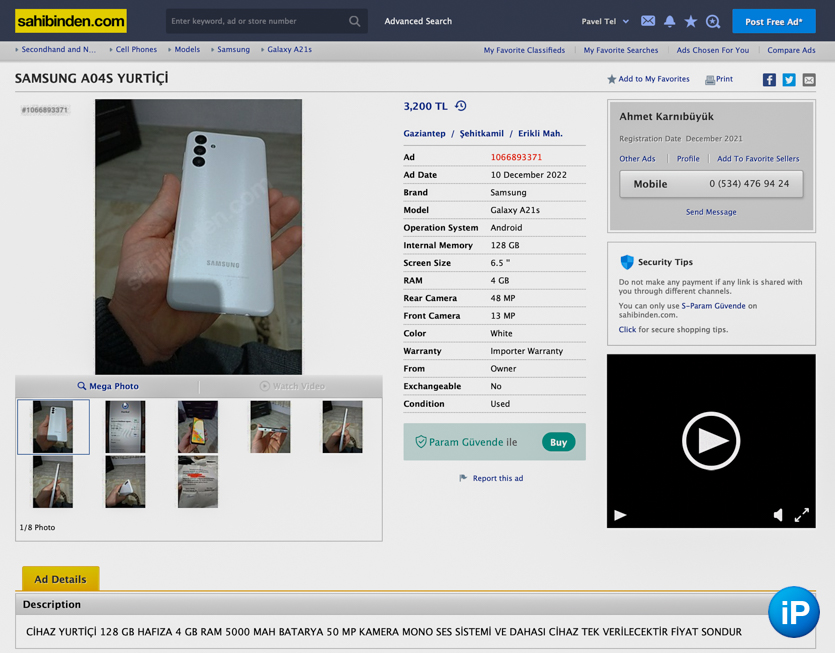Go to Samsung breadcrumb

point(233,50)
